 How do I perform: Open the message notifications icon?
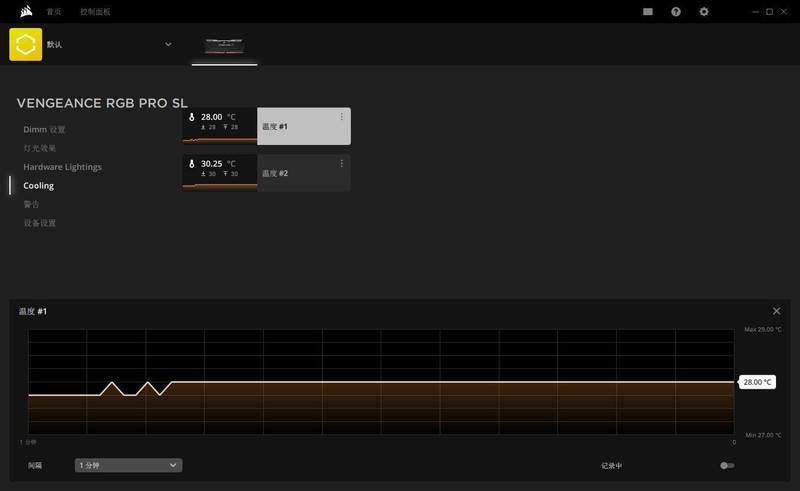point(648,12)
